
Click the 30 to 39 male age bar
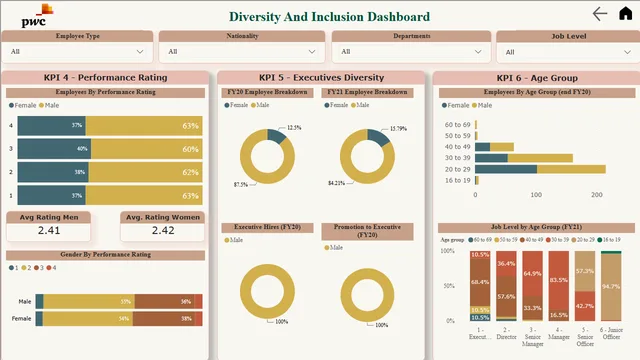(540, 158)
